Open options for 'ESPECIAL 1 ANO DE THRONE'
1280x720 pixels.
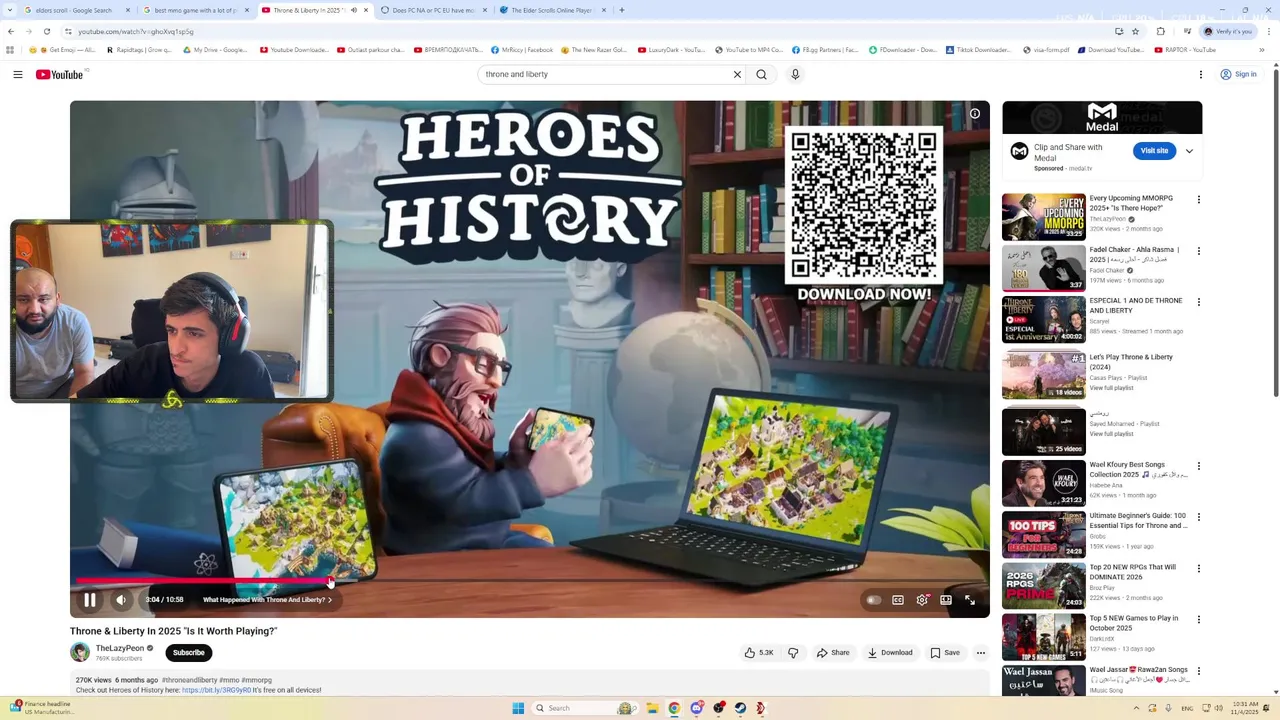(x=1199, y=302)
